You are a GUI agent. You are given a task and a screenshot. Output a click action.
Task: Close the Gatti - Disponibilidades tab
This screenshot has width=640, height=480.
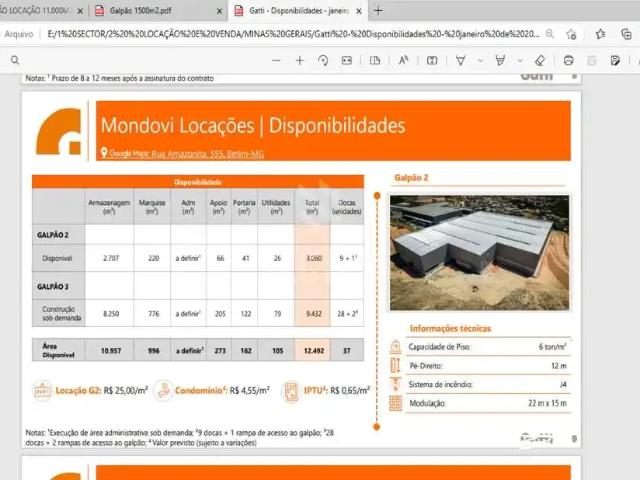tap(359, 11)
